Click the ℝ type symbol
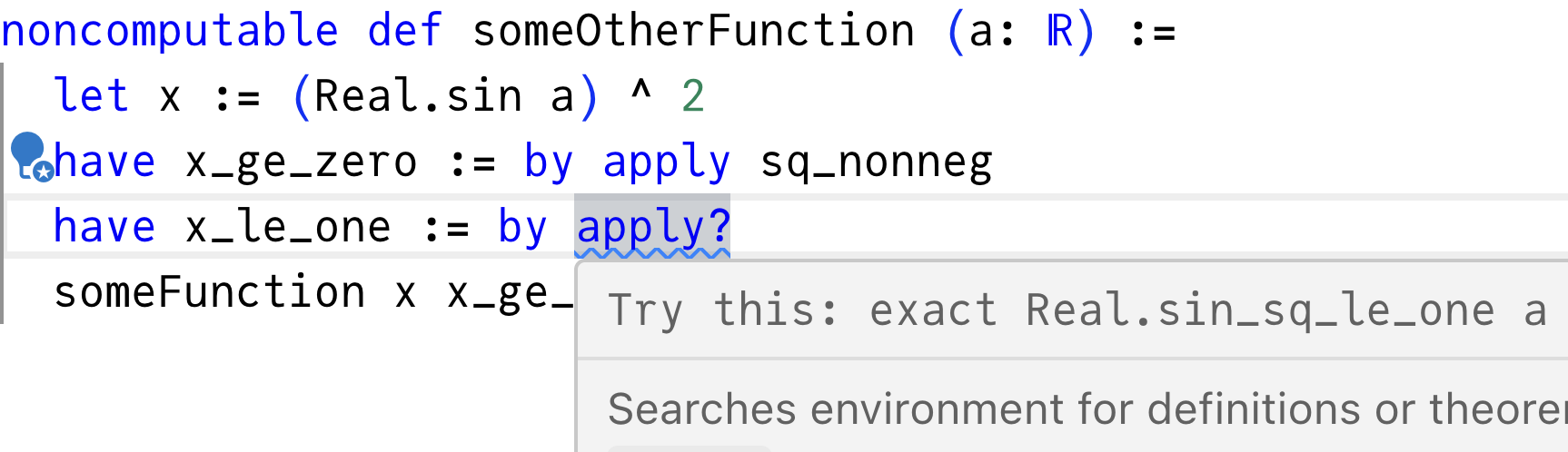This screenshot has width=1568, height=452. [x=1058, y=32]
